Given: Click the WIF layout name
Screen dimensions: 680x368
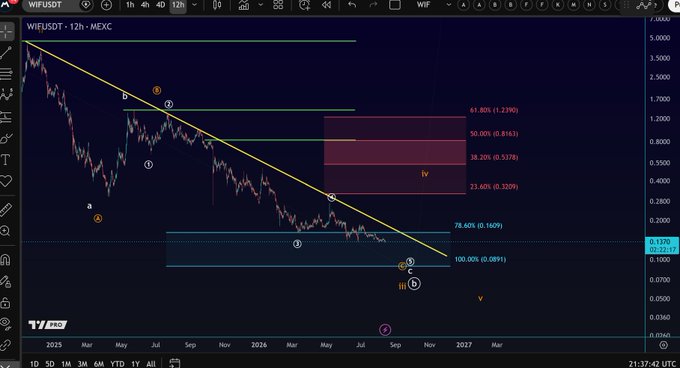Looking at the screenshot, I should click(423, 5).
